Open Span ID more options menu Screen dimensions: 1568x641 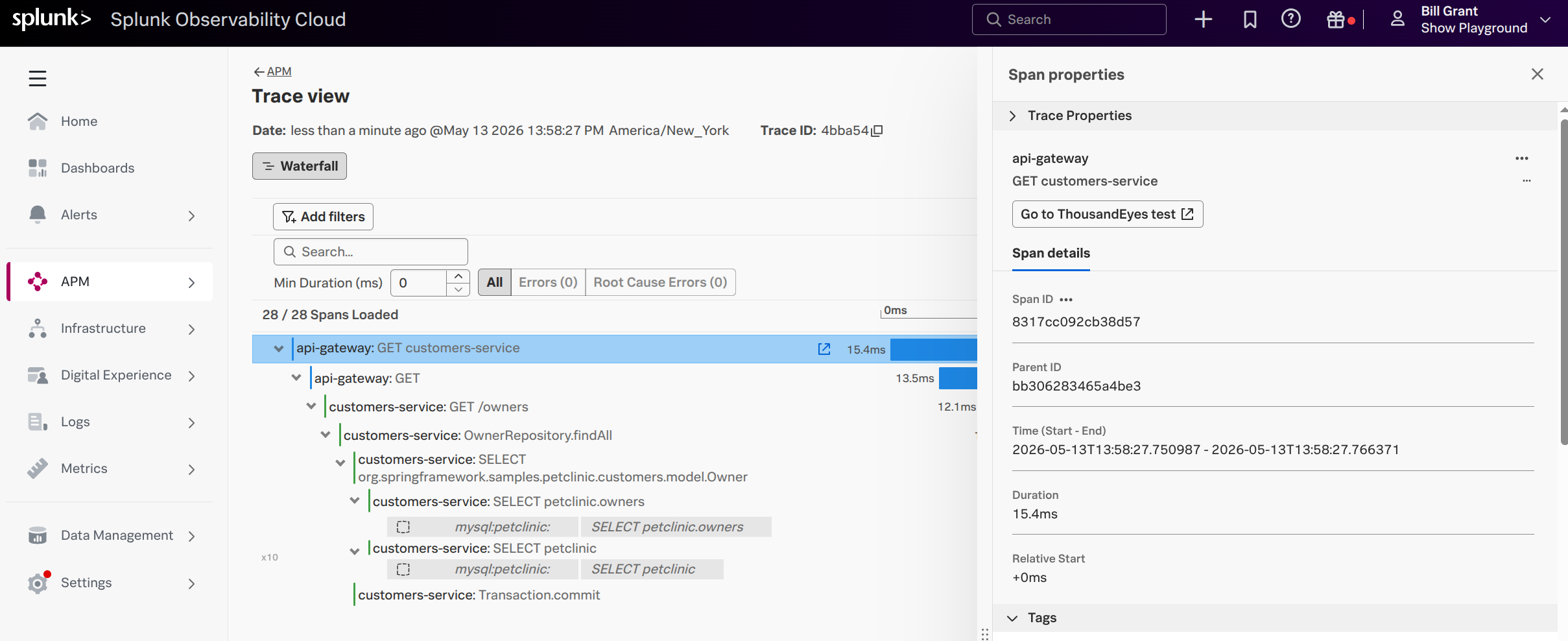click(x=1065, y=300)
